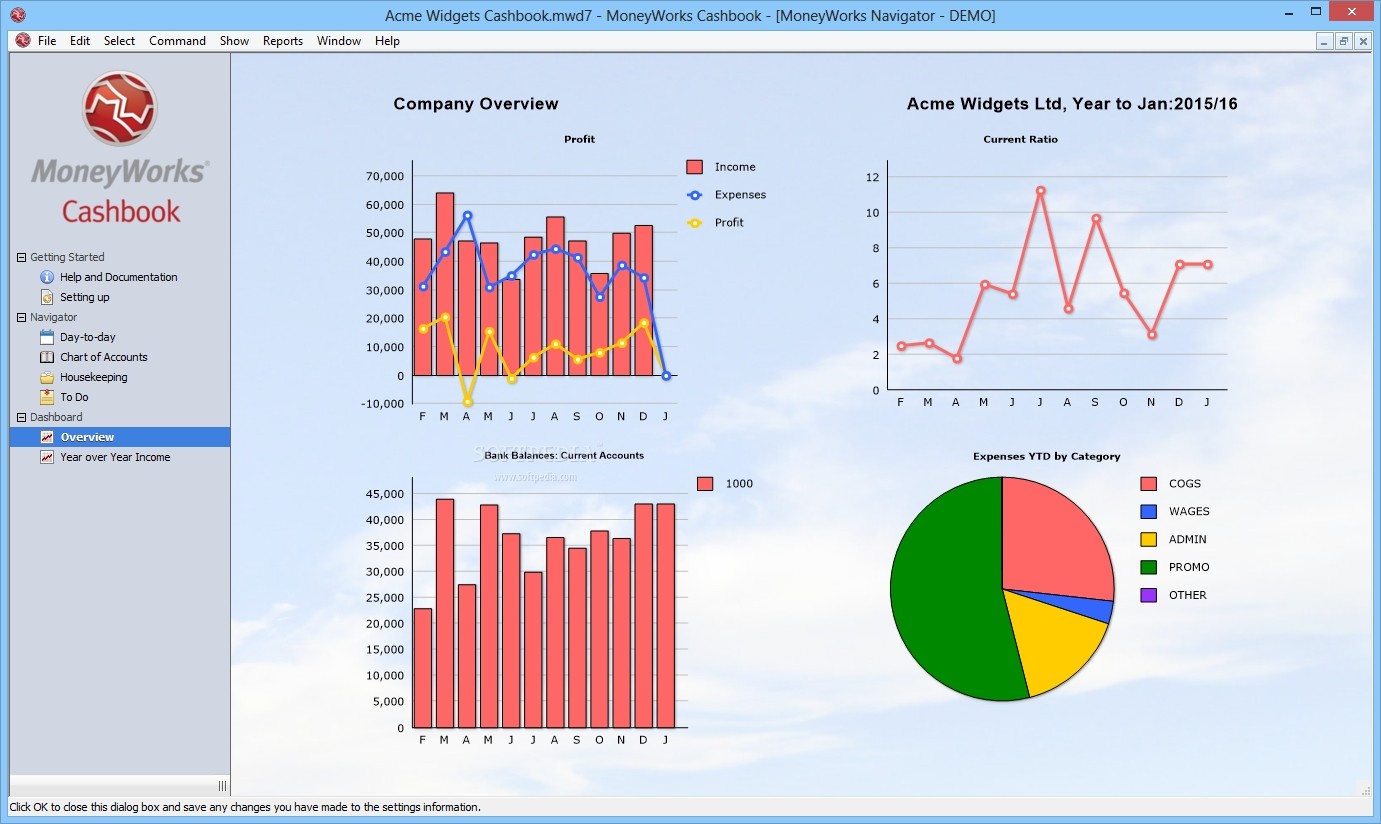Open the To Do item
Image resolution: width=1381 pixels, height=824 pixels.
tap(74, 397)
